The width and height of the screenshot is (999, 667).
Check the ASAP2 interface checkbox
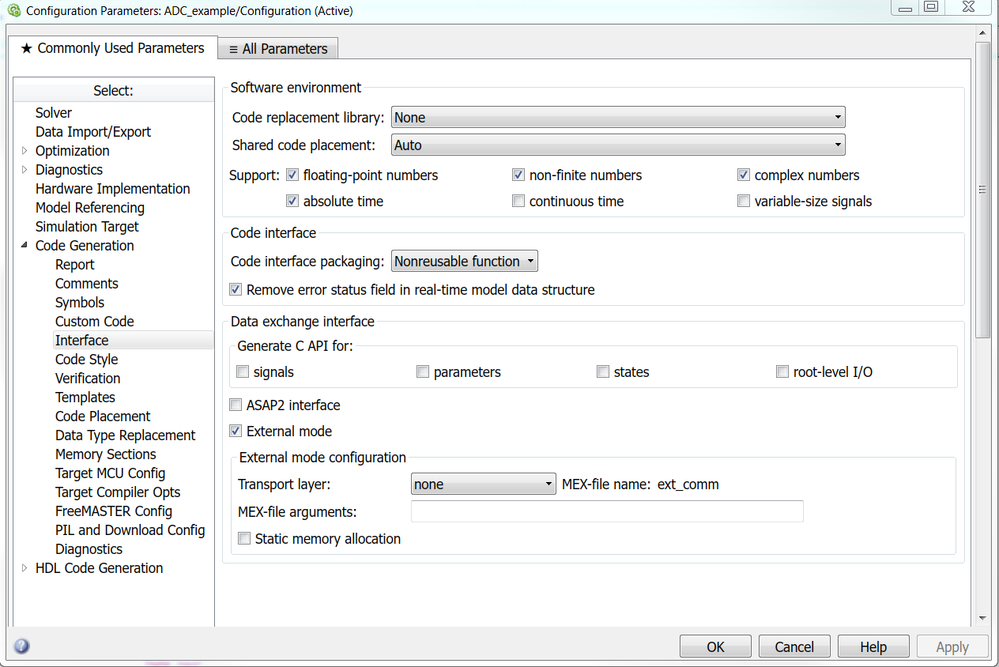tap(236, 405)
